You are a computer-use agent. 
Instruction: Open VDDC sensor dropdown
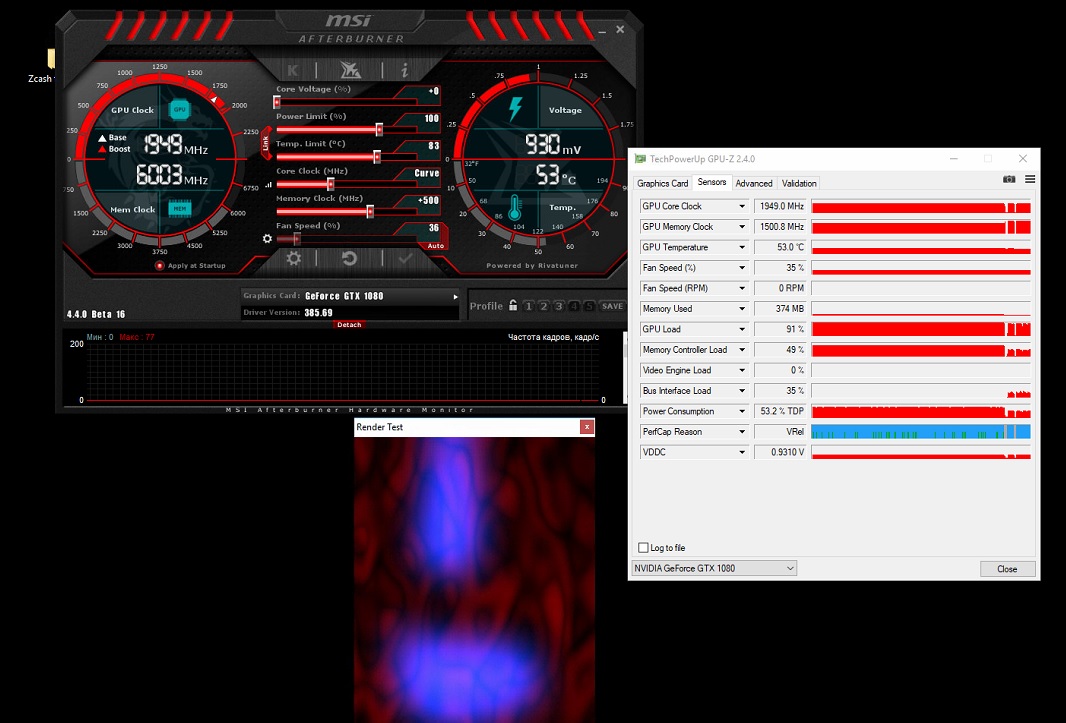742,452
